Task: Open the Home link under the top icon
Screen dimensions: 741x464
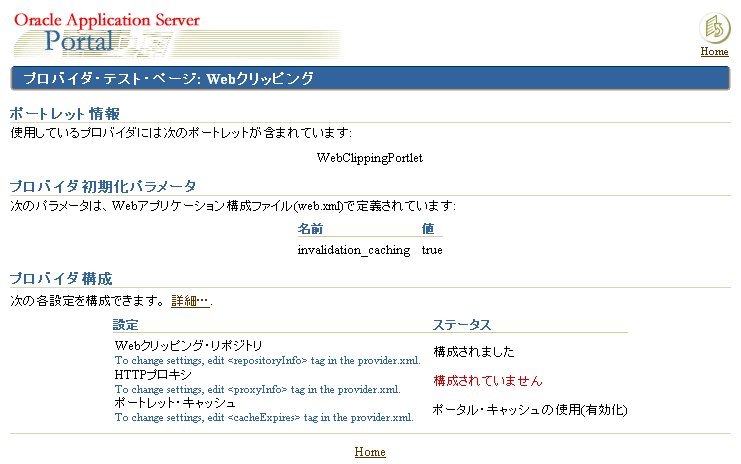Action: 714,52
